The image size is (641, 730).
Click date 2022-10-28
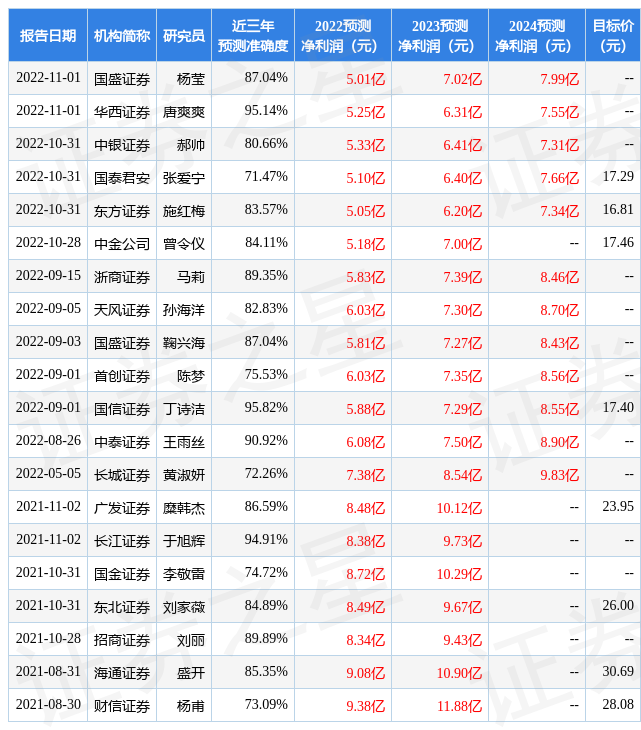48,243
